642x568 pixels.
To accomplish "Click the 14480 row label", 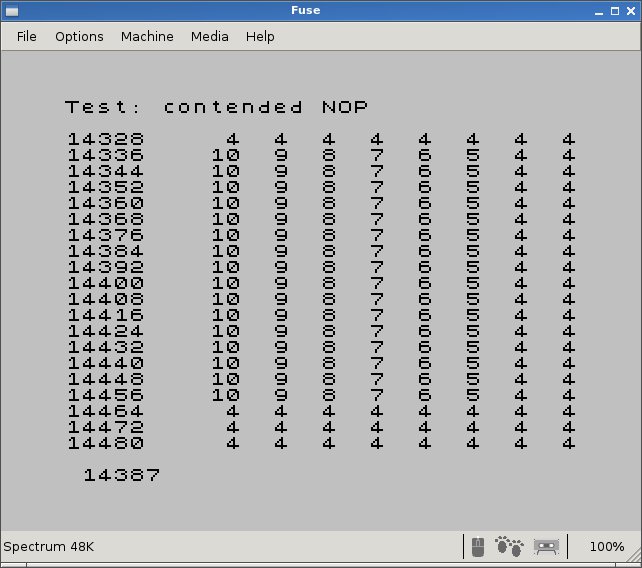I will (105, 443).
